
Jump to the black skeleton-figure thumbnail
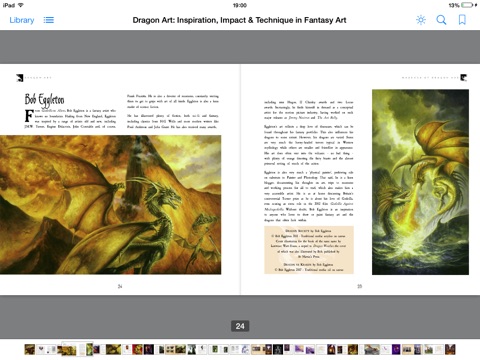click(278, 349)
